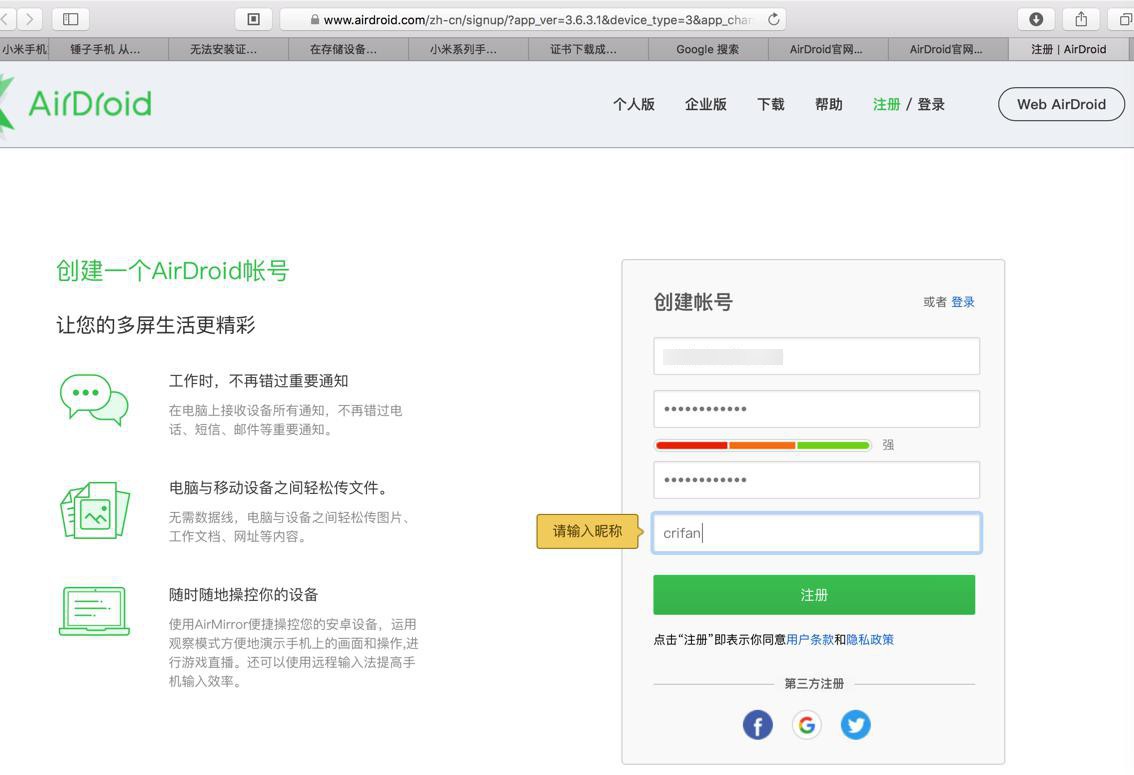Image resolution: width=1134 pixels, height=775 pixels.
Task: Open the 企业版 nav menu
Action: [x=706, y=104]
